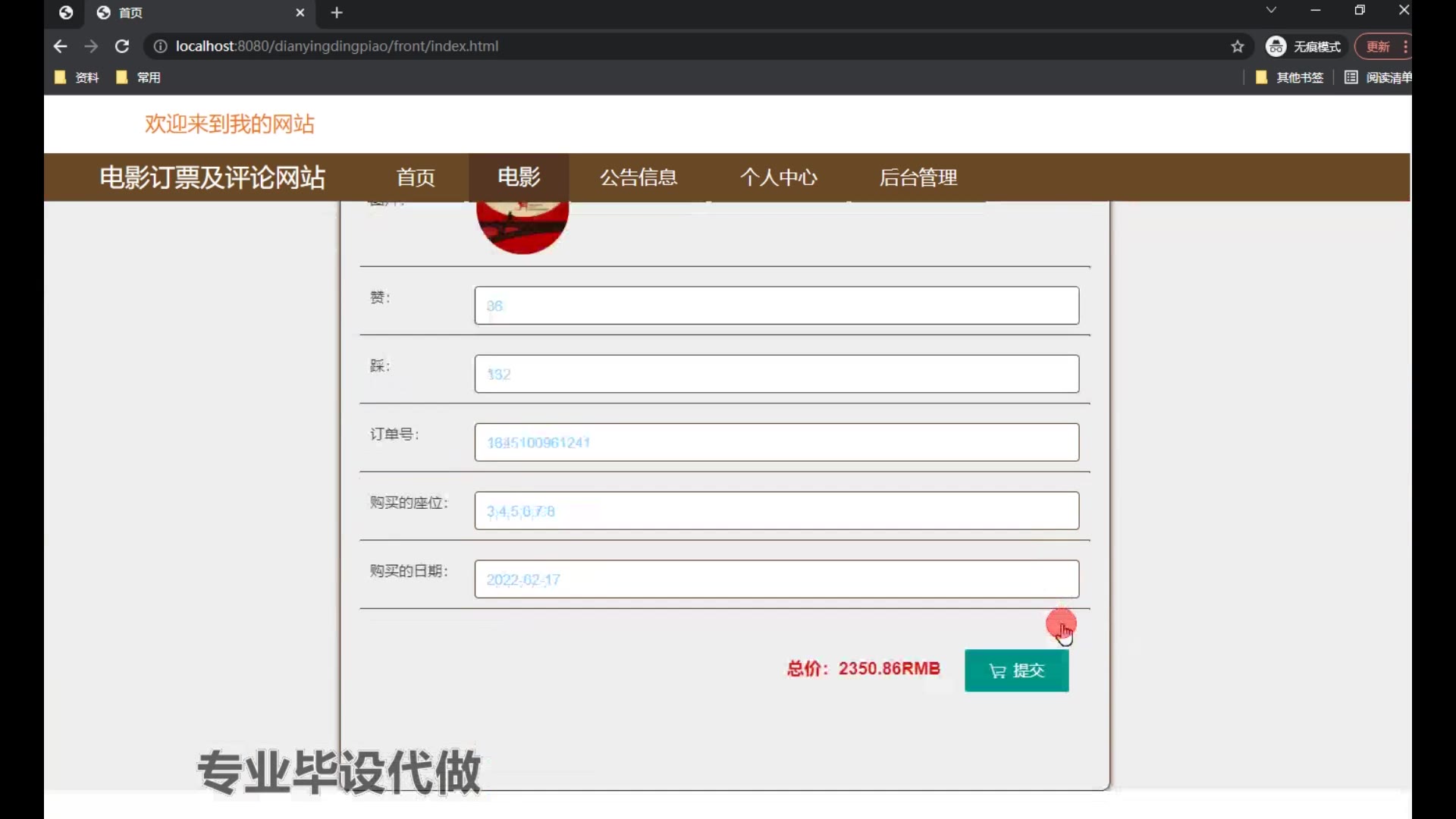This screenshot has height=819, width=1456.
Task: Open the 后台管理 menu item
Action: pyautogui.click(x=918, y=177)
